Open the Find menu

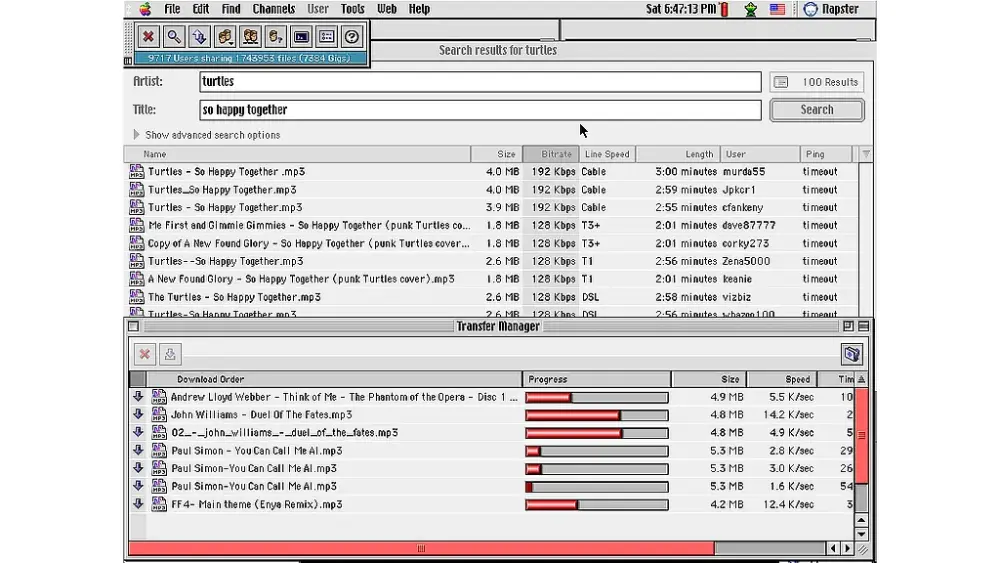[231, 9]
